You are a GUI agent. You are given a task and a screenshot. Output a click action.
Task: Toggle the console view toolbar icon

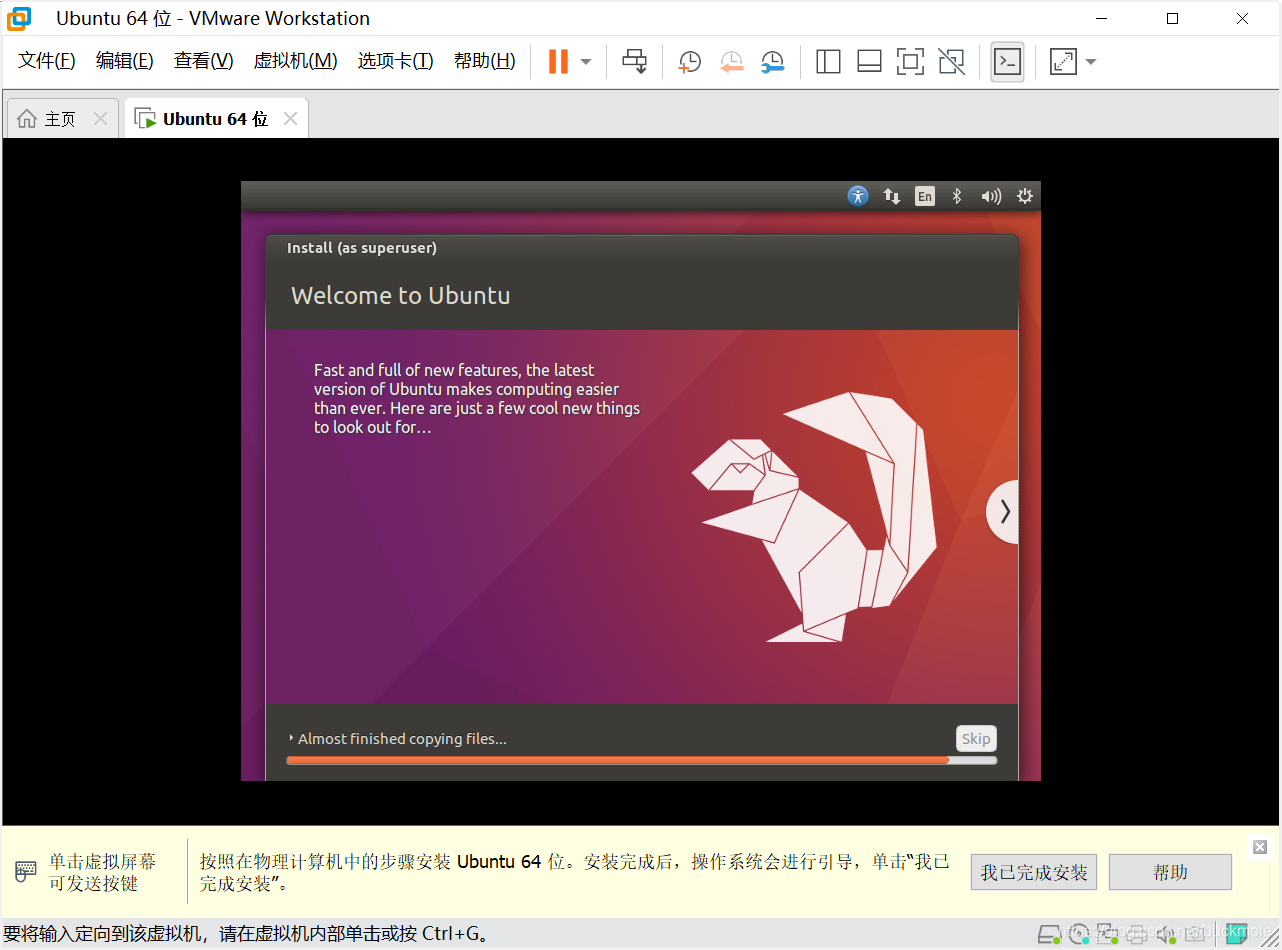[x=1007, y=62]
